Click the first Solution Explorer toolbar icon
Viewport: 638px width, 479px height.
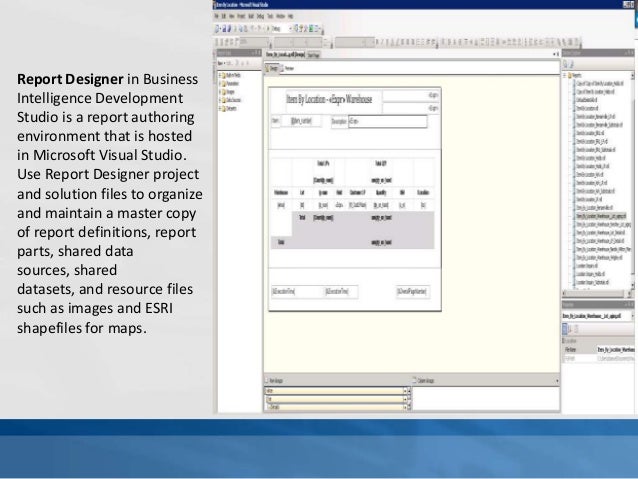[566, 64]
